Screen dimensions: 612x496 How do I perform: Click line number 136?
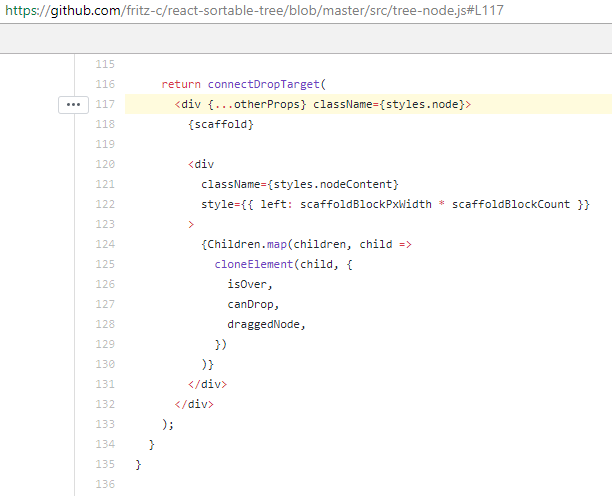[104, 484]
